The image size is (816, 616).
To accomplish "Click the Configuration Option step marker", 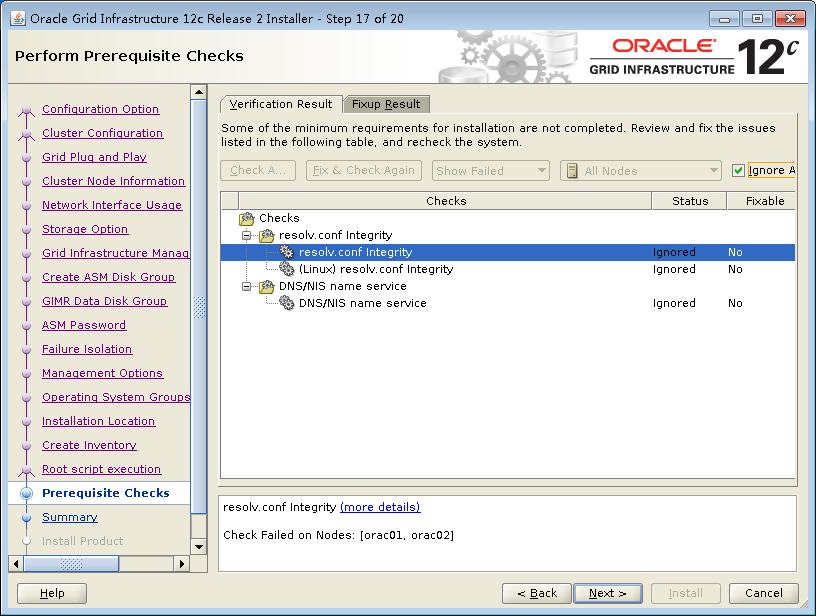I will point(27,110).
